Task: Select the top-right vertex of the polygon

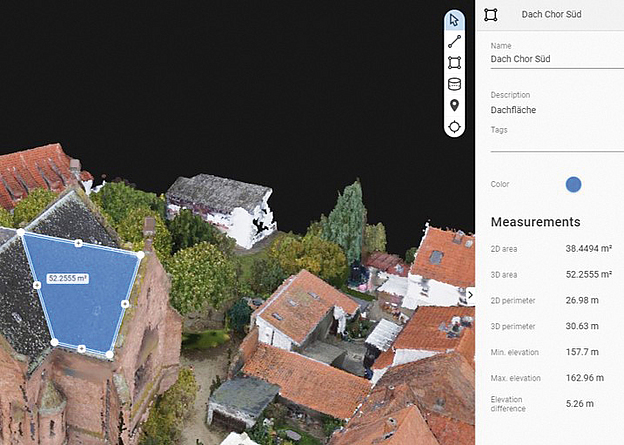Action: tap(140, 254)
